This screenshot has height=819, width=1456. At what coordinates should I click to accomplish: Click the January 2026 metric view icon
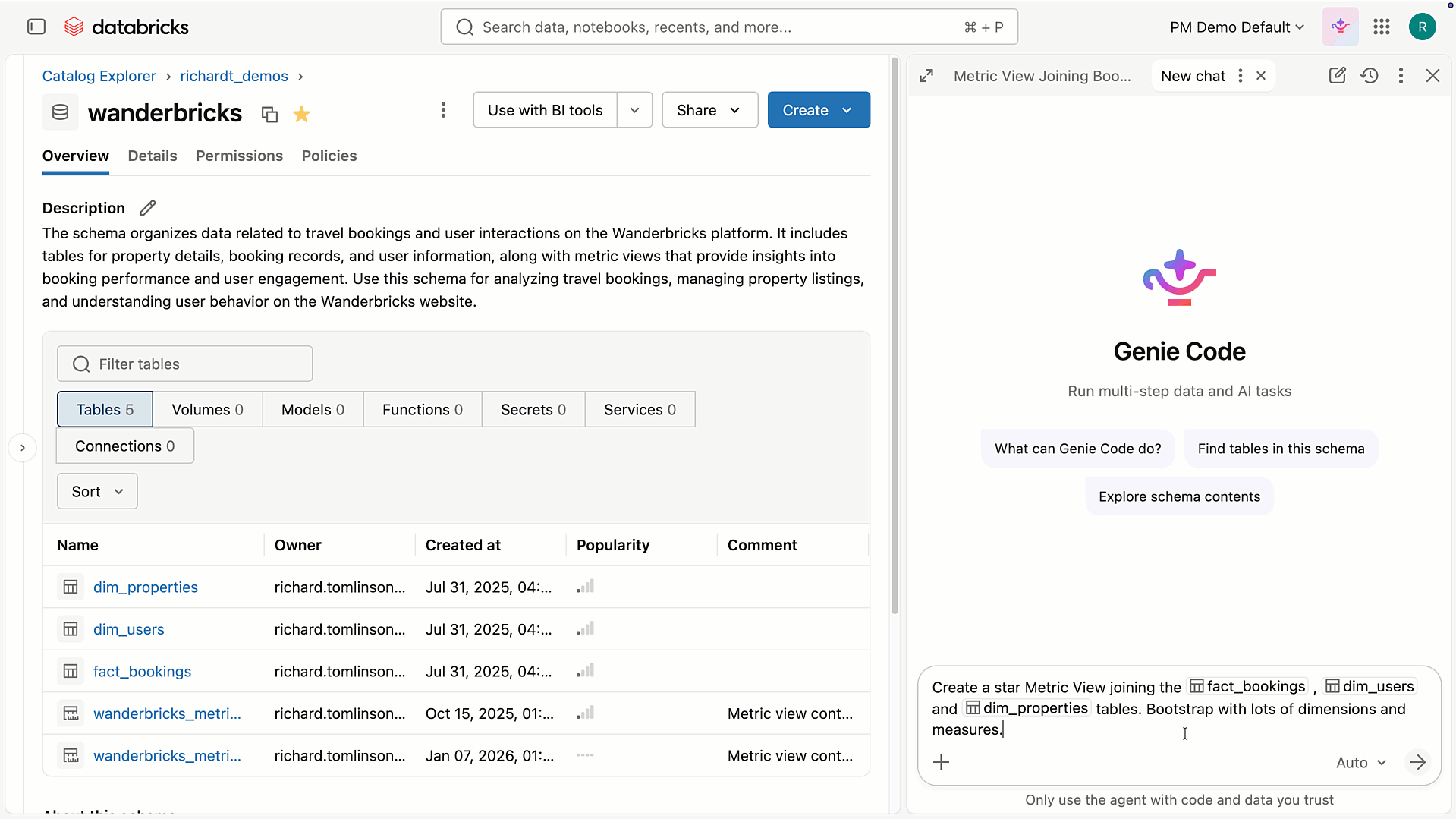[x=71, y=755]
